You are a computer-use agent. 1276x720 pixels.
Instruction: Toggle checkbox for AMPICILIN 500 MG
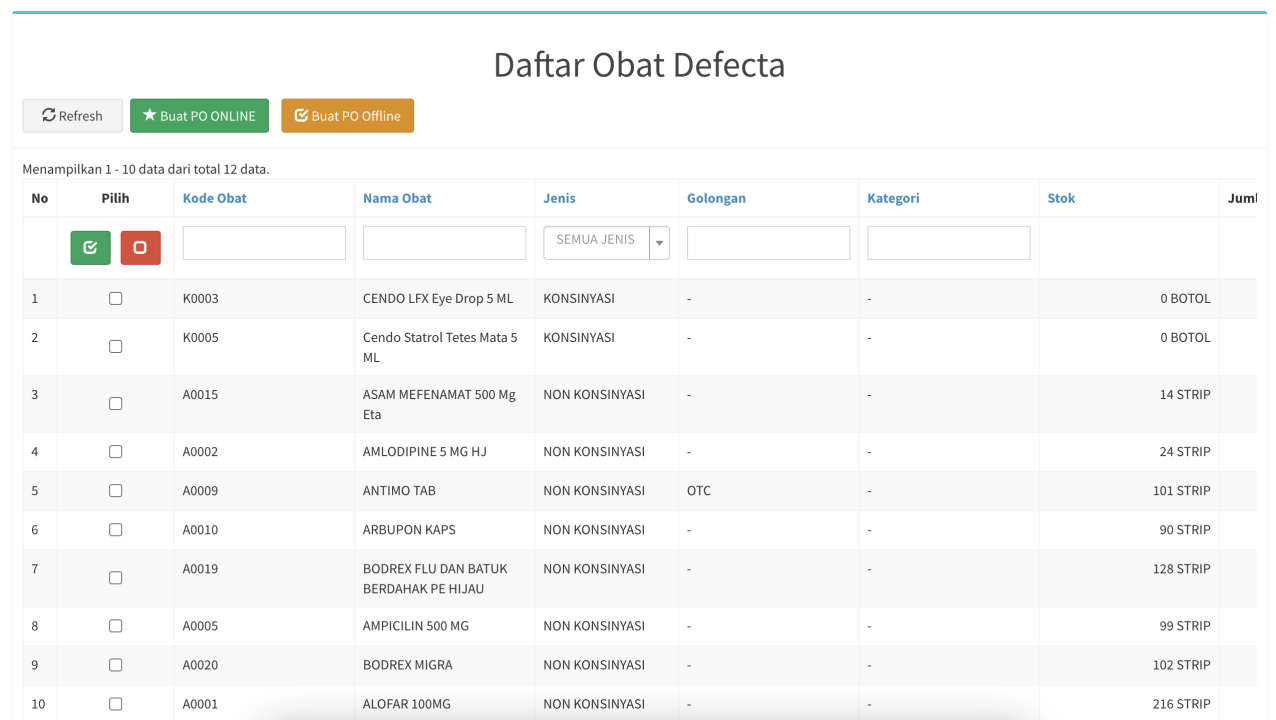point(116,626)
